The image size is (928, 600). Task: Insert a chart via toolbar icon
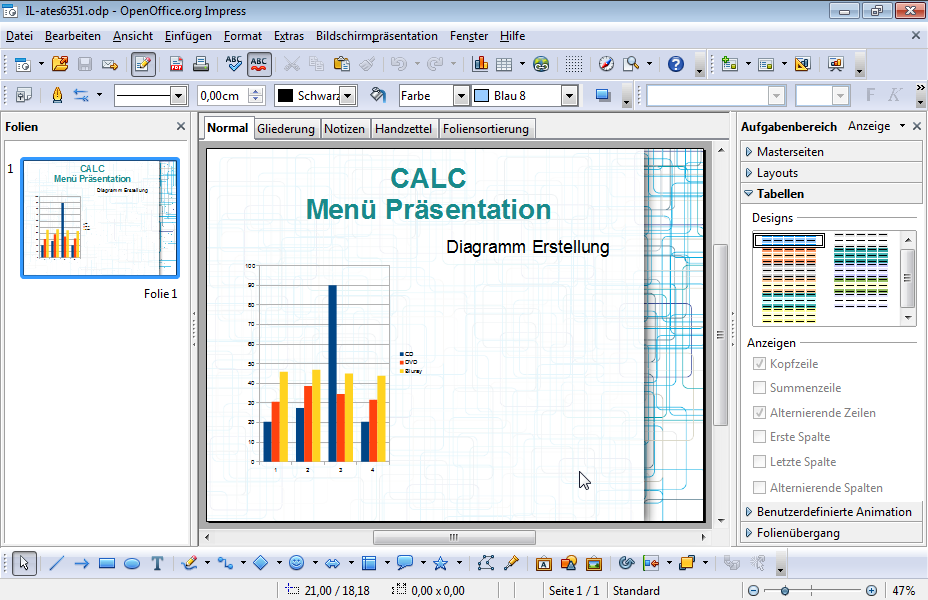[x=480, y=64]
